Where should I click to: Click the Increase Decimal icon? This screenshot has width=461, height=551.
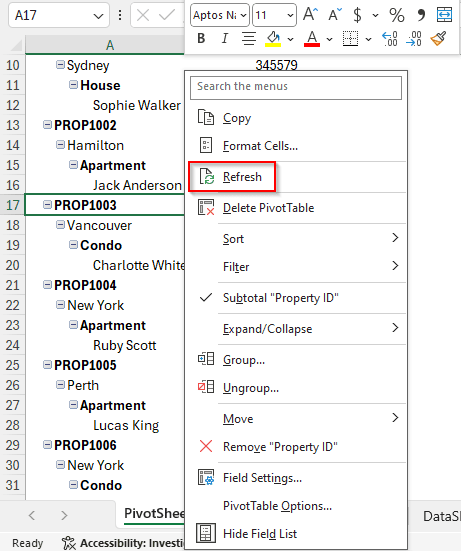coord(389,38)
